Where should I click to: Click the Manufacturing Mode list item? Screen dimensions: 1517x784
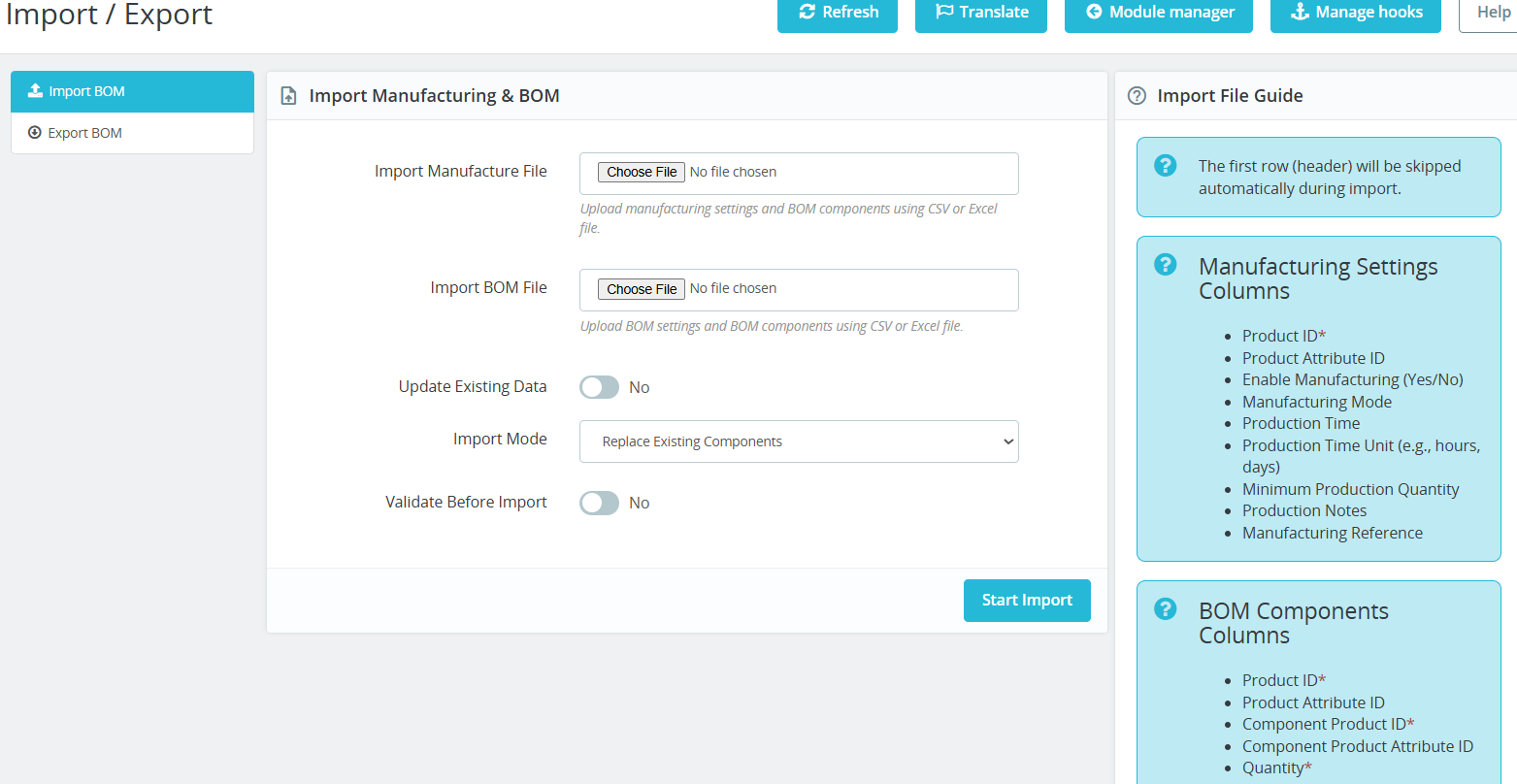pos(1317,402)
